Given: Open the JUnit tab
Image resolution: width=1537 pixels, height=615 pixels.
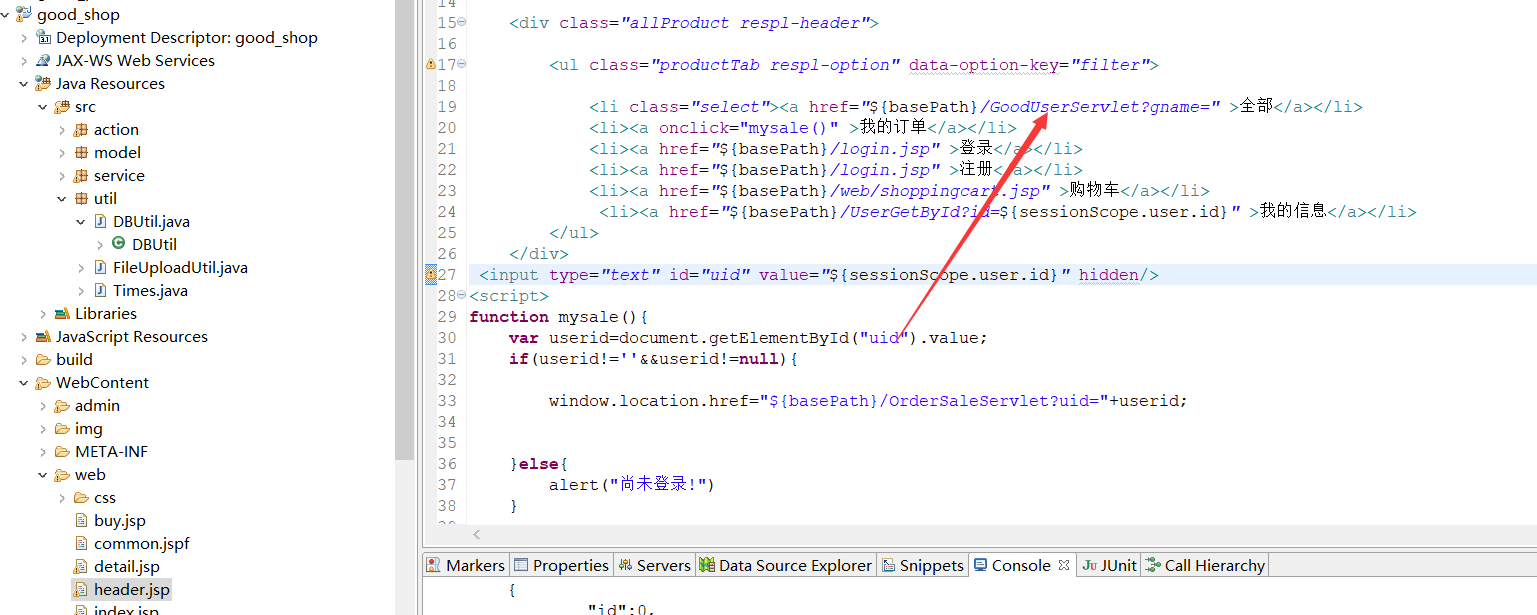Looking at the screenshot, I should pos(1109,565).
